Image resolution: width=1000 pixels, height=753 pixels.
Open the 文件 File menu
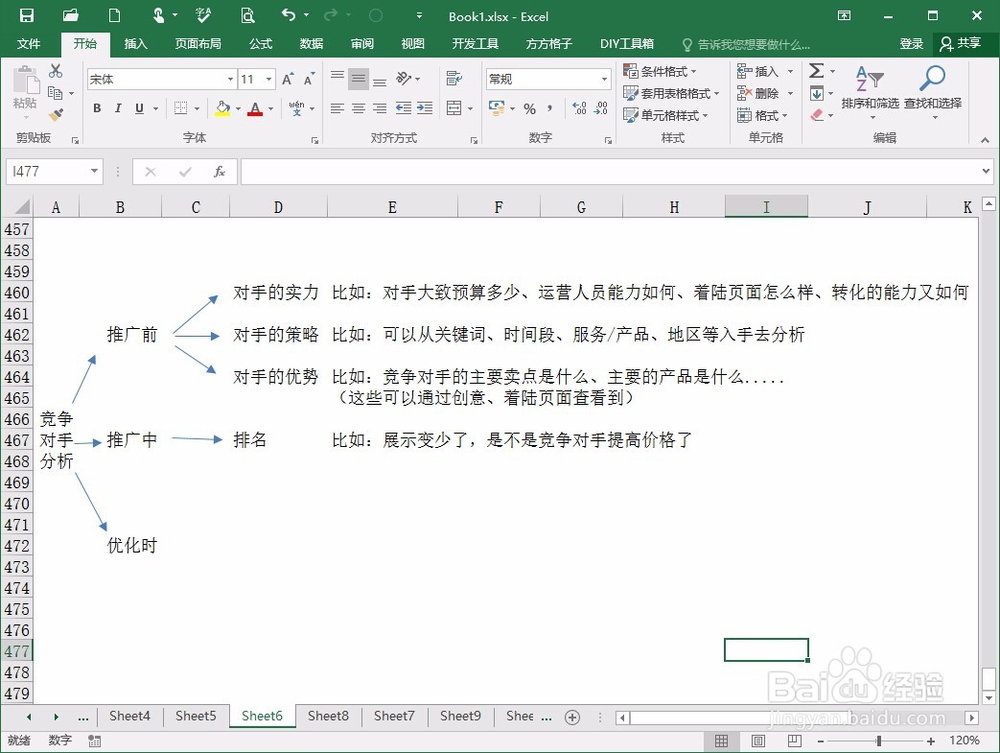(x=29, y=43)
